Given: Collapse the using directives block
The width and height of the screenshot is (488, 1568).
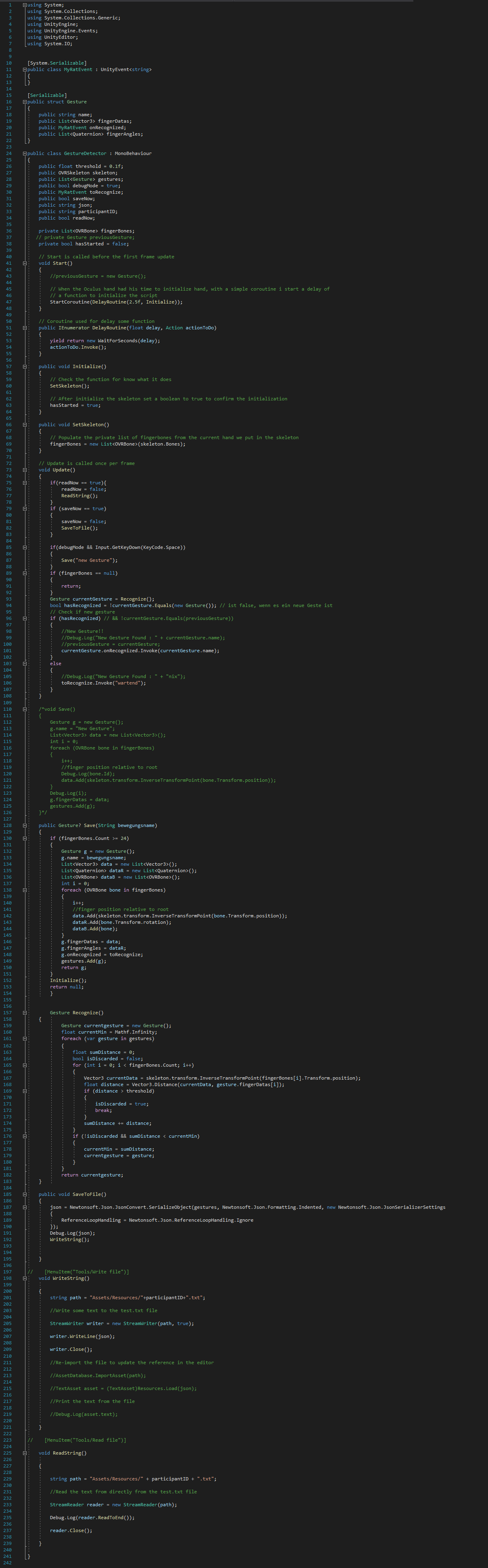Looking at the screenshot, I should (25, 5).
